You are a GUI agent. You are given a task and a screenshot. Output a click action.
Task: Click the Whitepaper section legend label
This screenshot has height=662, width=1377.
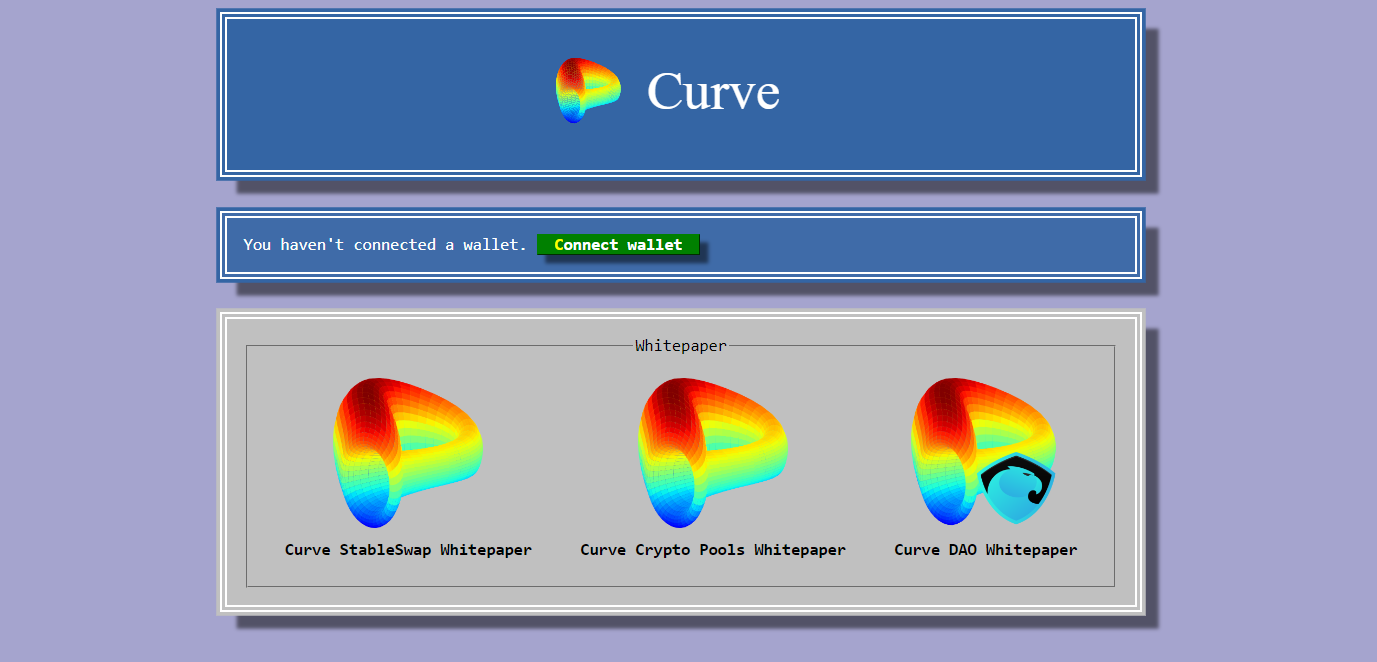681,346
